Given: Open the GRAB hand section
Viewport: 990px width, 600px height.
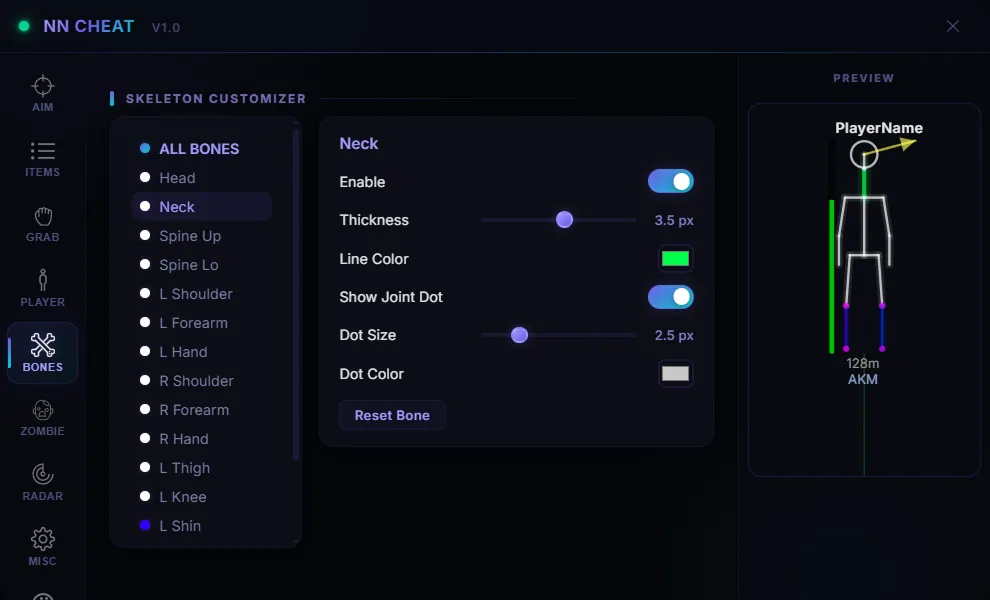Looking at the screenshot, I should [42, 224].
